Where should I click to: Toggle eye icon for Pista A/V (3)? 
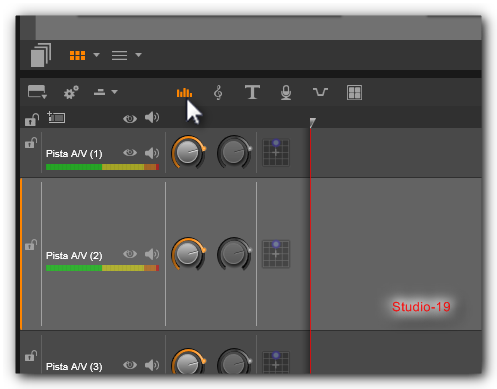click(x=130, y=365)
